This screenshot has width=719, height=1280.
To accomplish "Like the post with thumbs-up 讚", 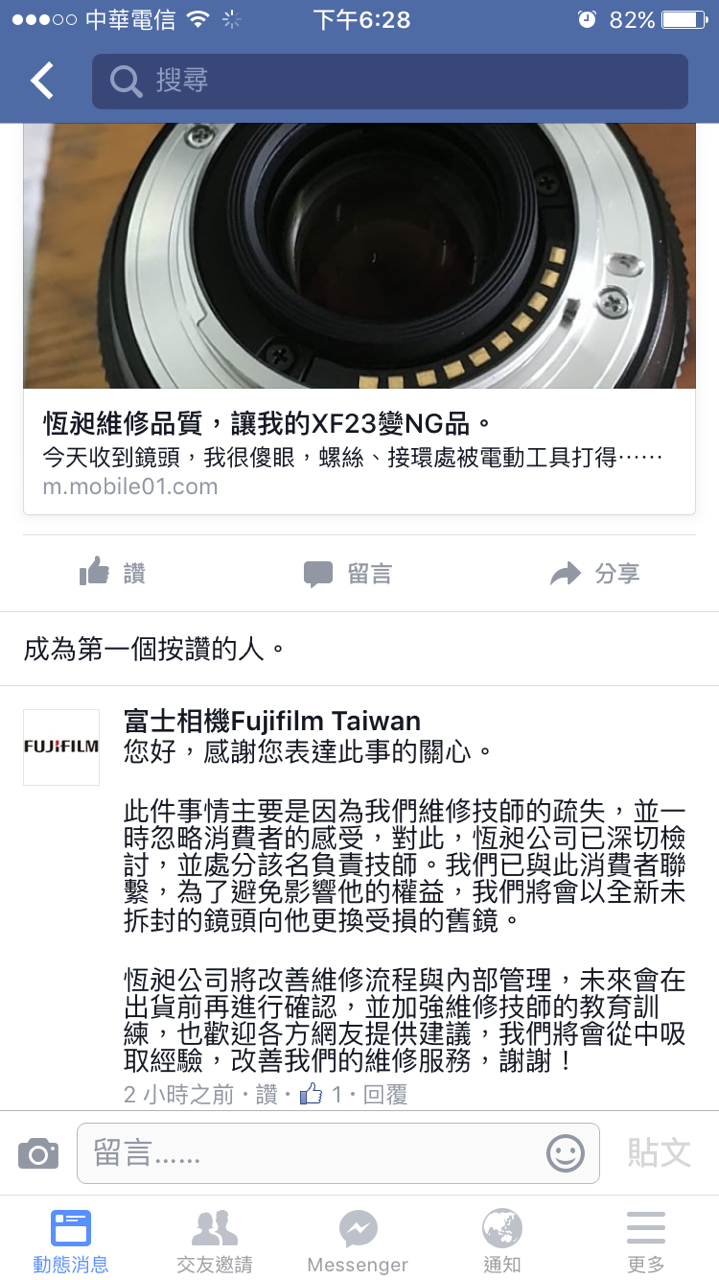I will [112, 573].
